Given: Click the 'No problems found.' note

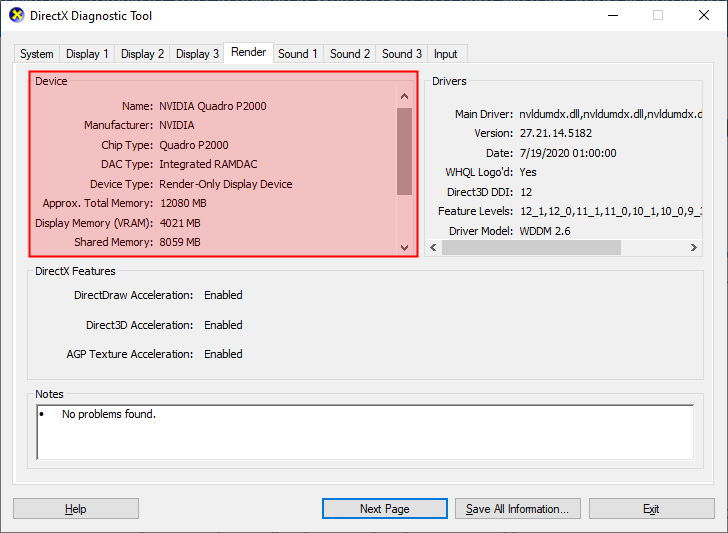Looking at the screenshot, I should tap(109, 414).
